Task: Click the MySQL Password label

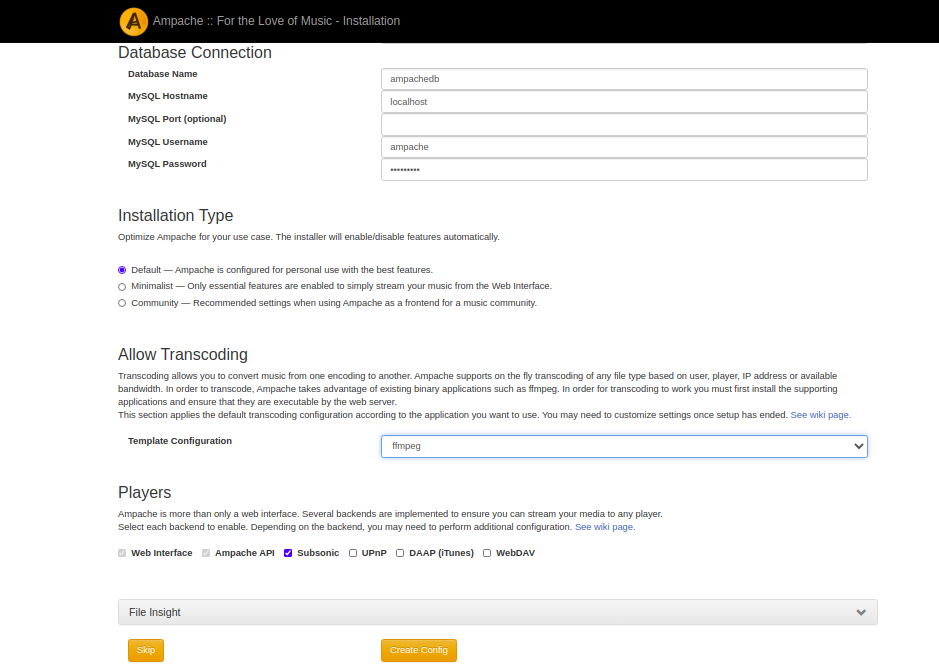Action: 167,164
